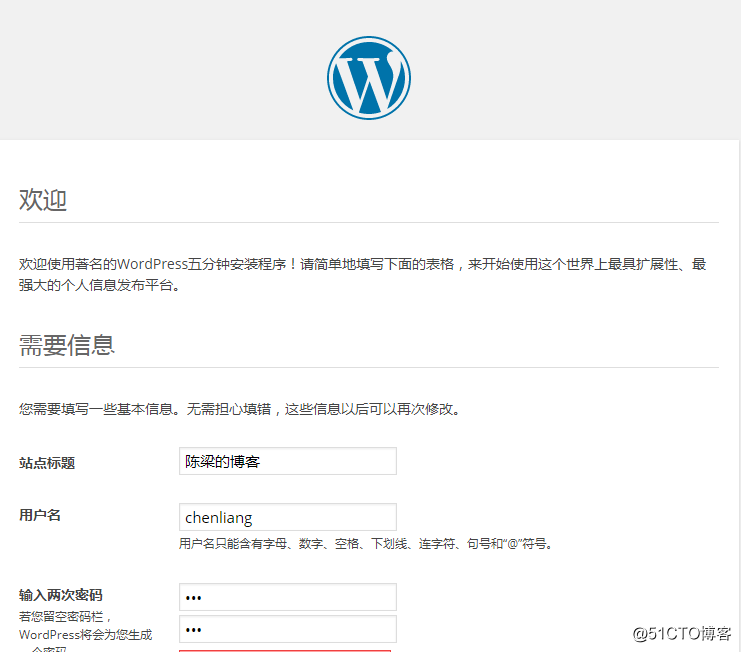Screen dimensions: 741x652
Task: Click the 若您留空密码栏 hint text
Action: 86,633
